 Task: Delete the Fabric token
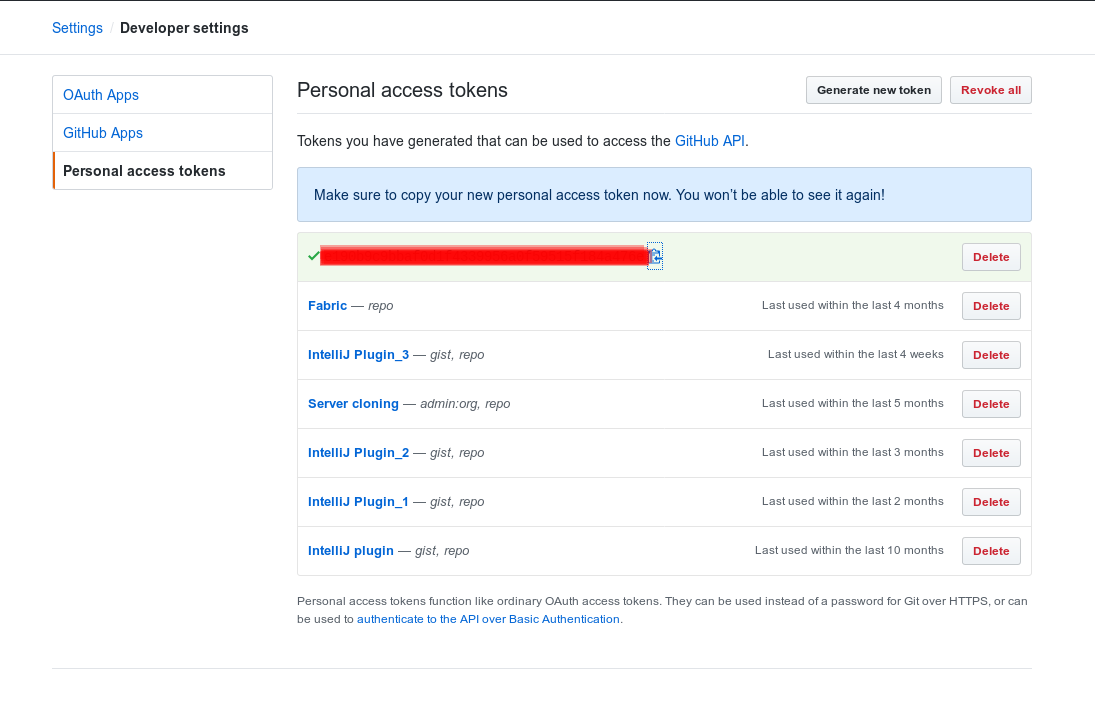point(991,306)
